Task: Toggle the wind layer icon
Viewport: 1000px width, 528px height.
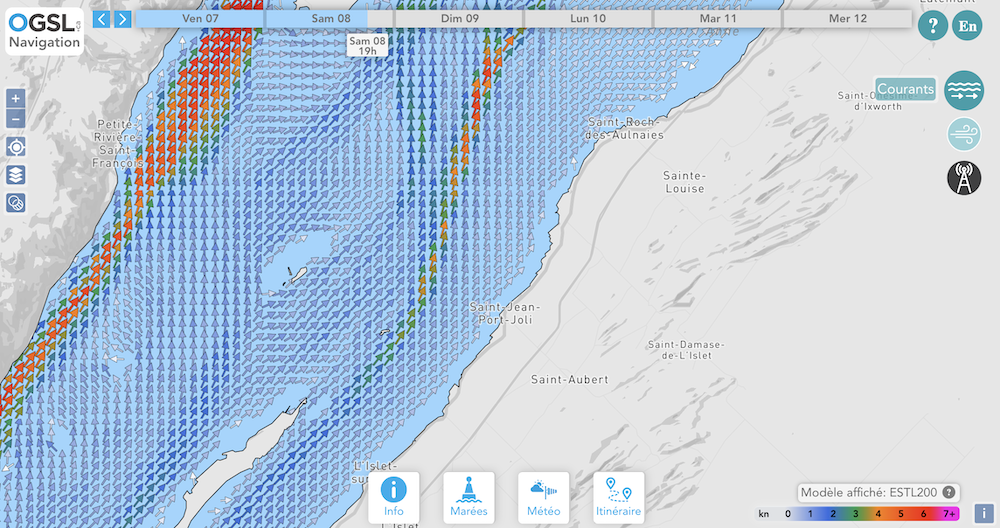Action: coord(964,133)
